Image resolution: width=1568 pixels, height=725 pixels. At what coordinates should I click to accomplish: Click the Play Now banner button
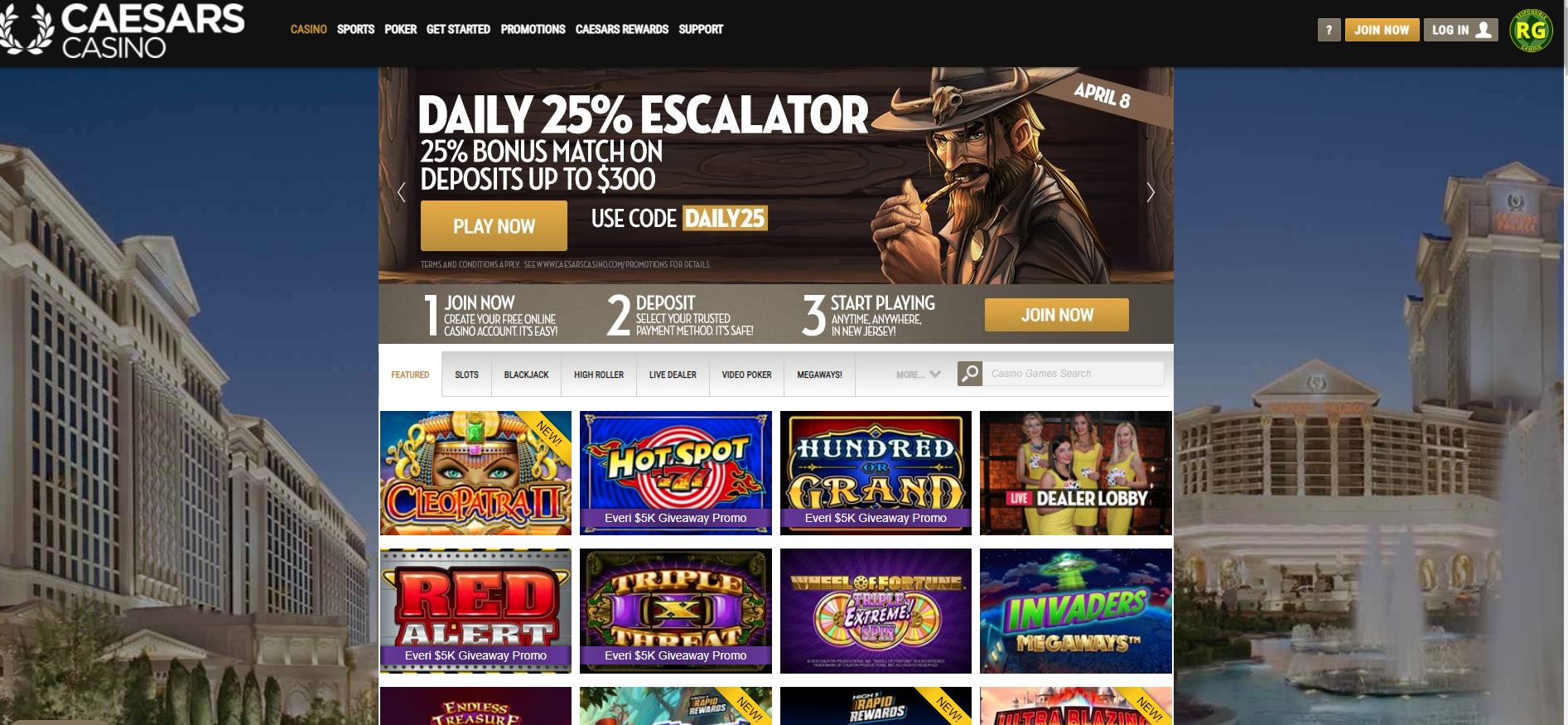click(x=494, y=225)
